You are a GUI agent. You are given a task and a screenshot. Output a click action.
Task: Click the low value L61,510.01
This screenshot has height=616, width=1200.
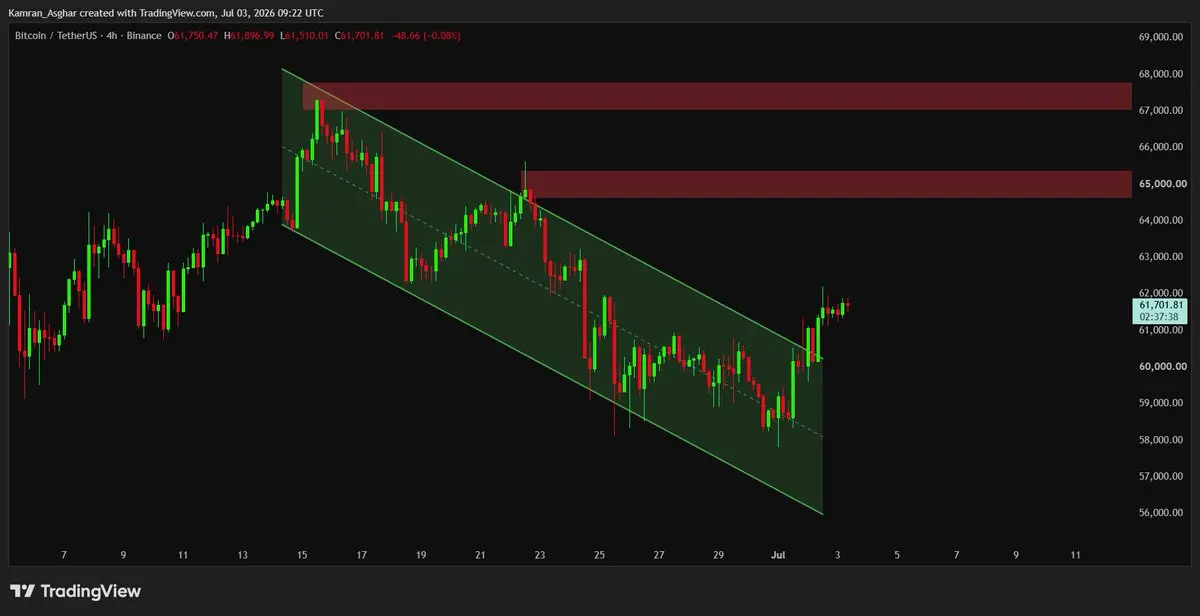pyautogui.click(x=306, y=36)
